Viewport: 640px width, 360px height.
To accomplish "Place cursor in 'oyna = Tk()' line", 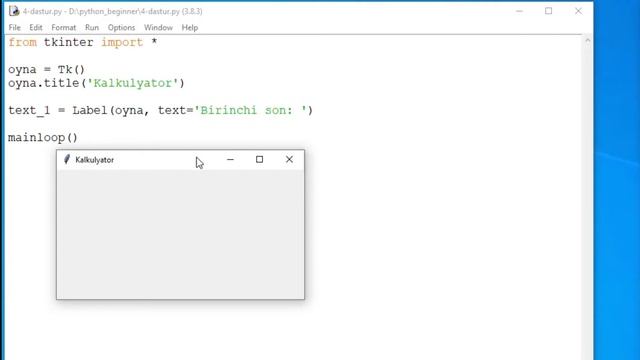I will [47, 69].
